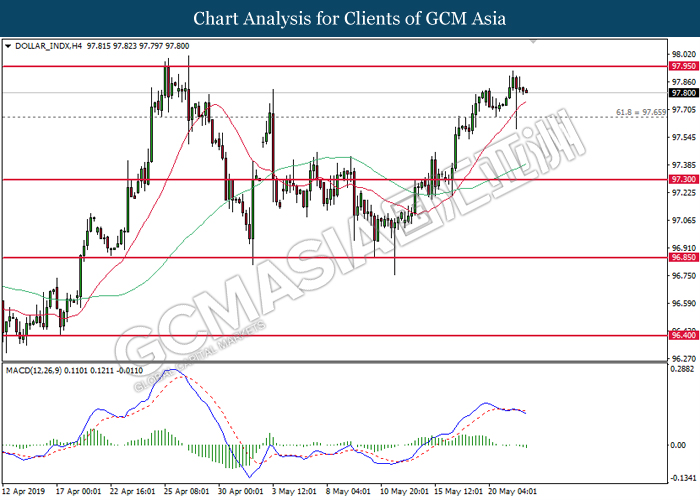This screenshot has width=700, height=500.
Task: Click the 97.300 red price label
Action: pos(683,179)
